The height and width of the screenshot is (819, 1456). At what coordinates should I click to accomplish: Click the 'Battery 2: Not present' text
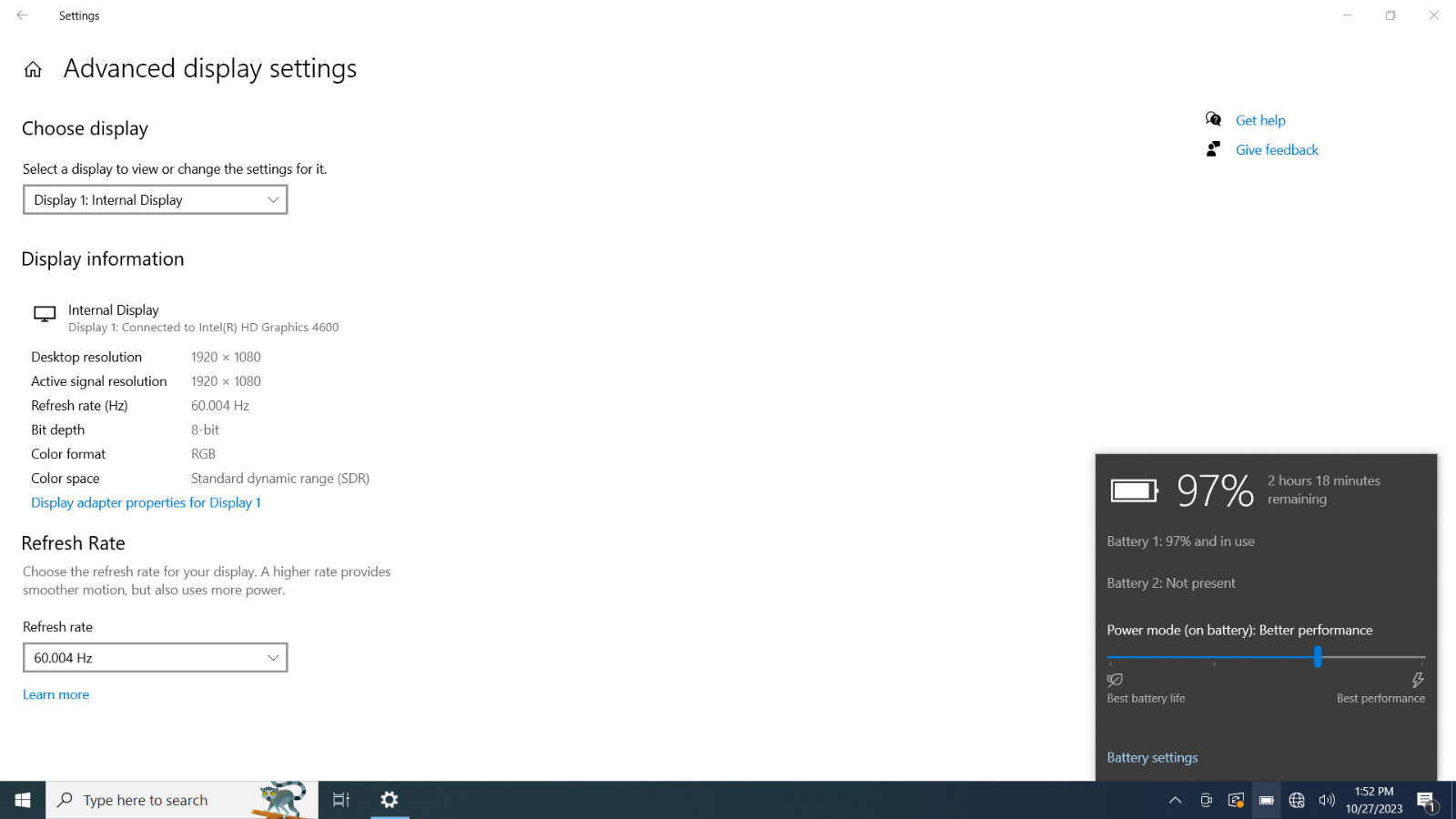pyautogui.click(x=1171, y=583)
